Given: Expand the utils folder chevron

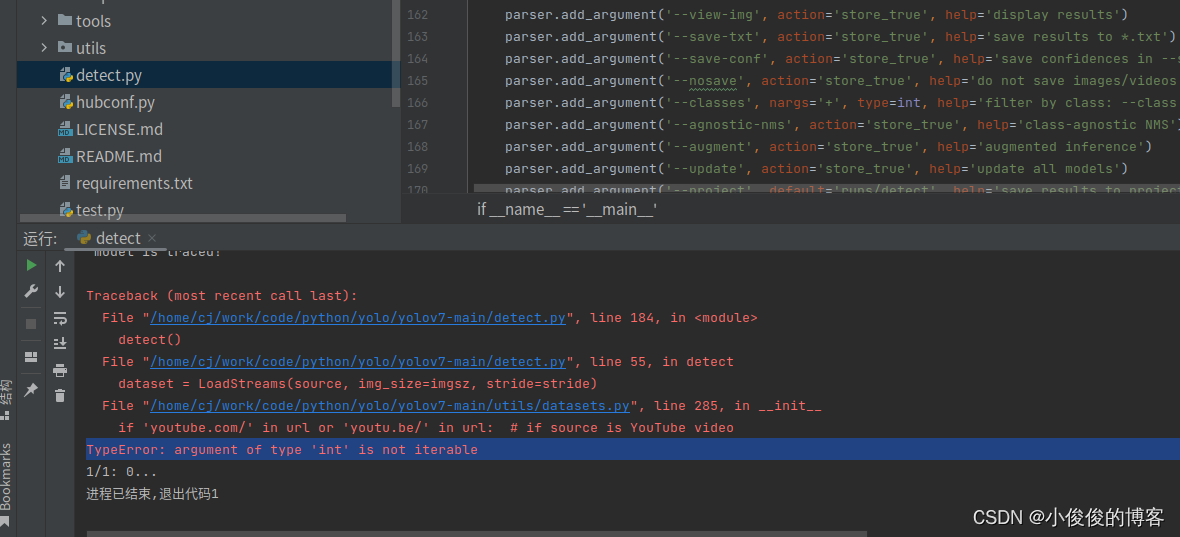Looking at the screenshot, I should tap(44, 48).
